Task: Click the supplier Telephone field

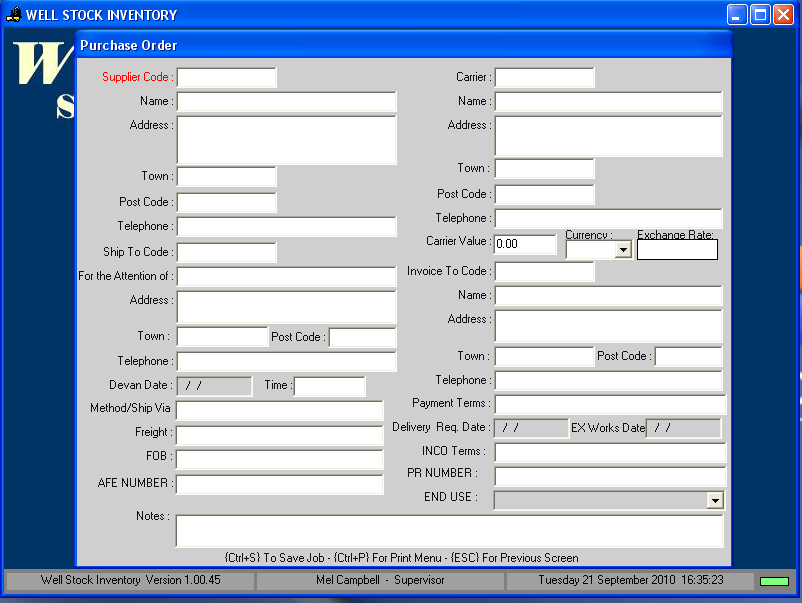Action: 286,227
